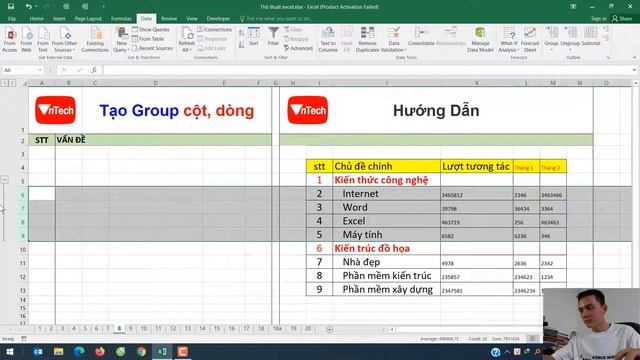Open Existing Connections
The image size is (640, 360).
95,40
